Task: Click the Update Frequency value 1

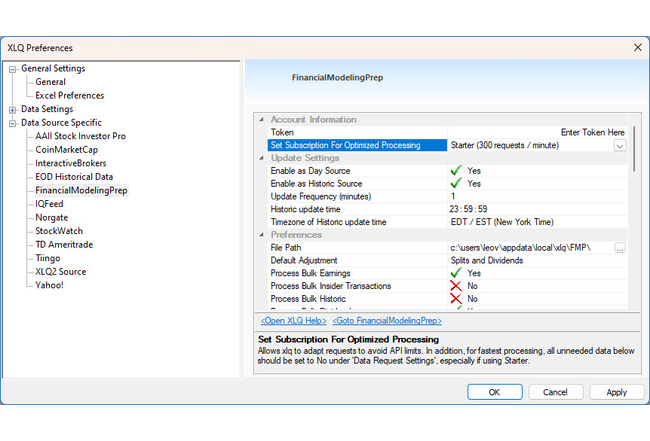Action: click(x=537, y=196)
